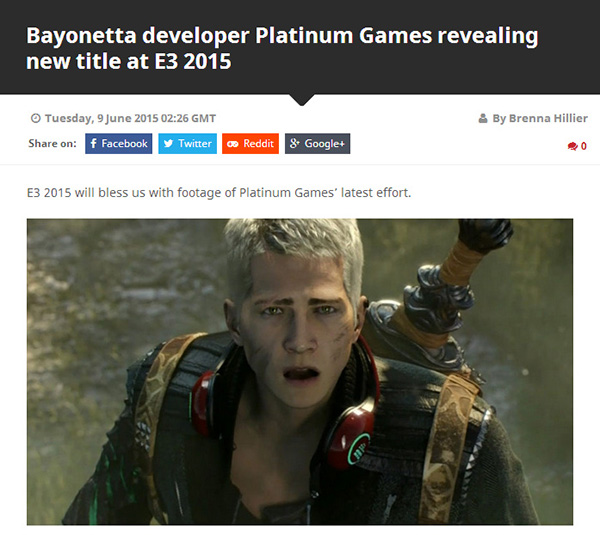Open the comments count bubble icon
The image size is (600, 535).
[572, 146]
